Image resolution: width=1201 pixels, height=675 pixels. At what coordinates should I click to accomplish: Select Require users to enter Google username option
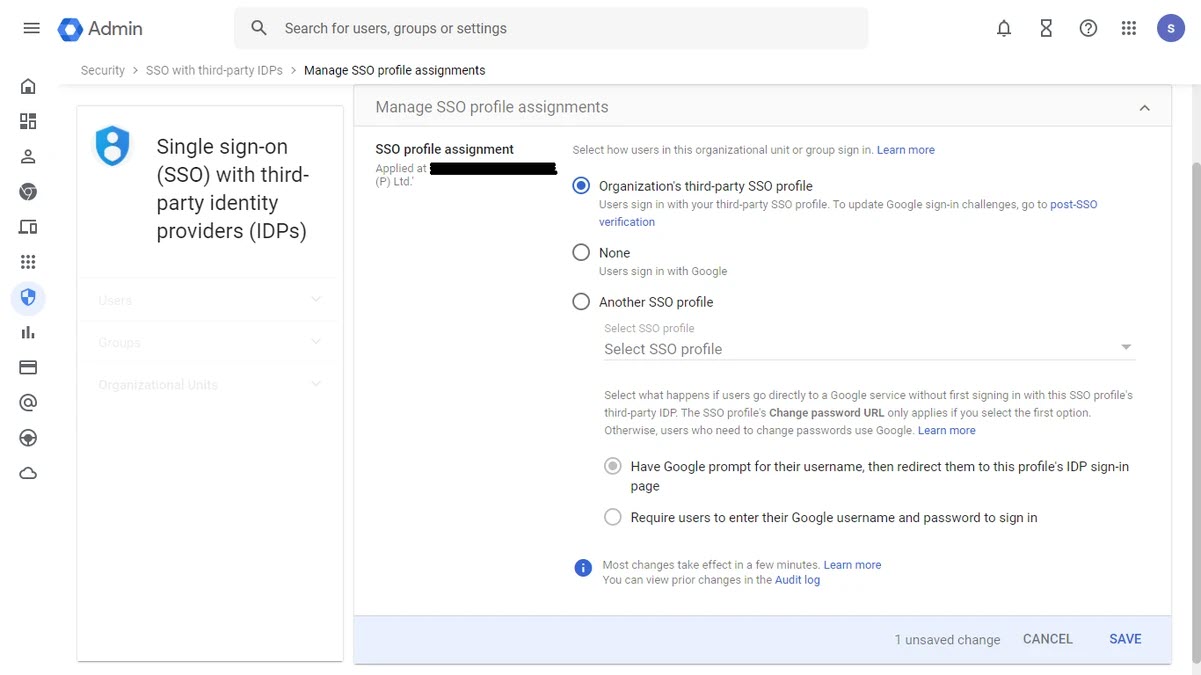click(613, 518)
